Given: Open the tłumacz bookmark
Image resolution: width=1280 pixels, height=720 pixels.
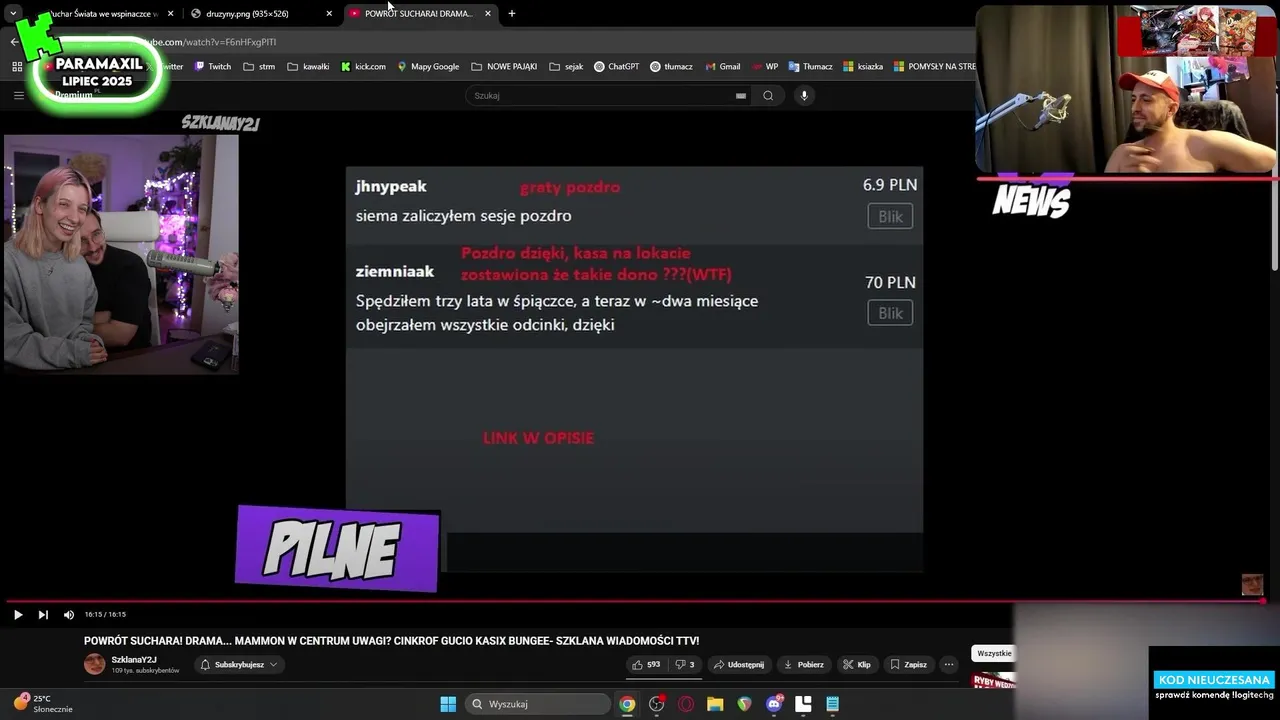Looking at the screenshot, I should pyautogui.click(x=671, y=67).
